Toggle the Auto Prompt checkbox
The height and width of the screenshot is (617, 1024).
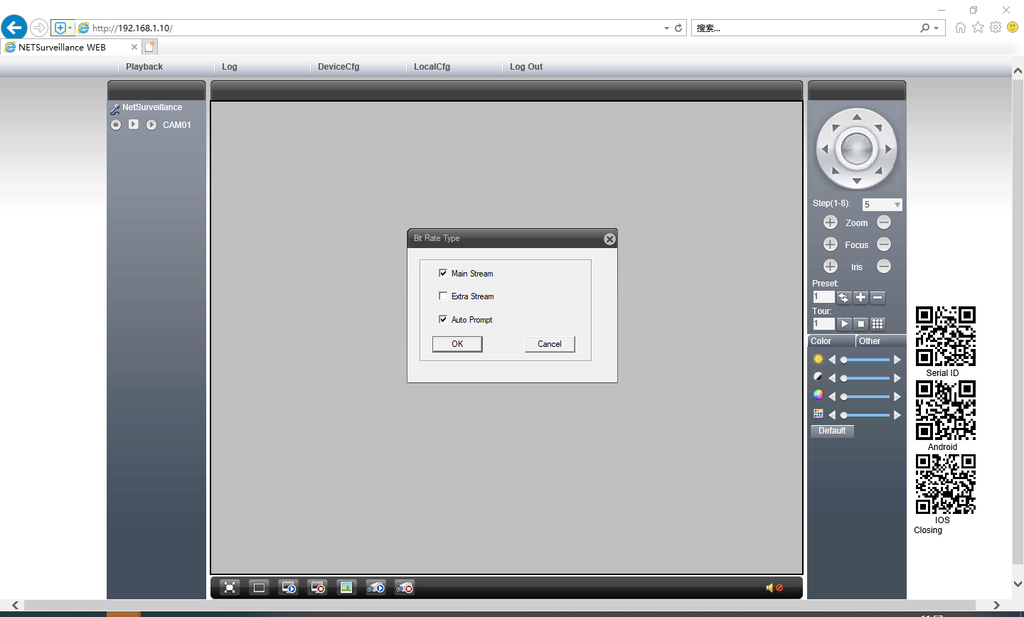(x=443, y=320)
